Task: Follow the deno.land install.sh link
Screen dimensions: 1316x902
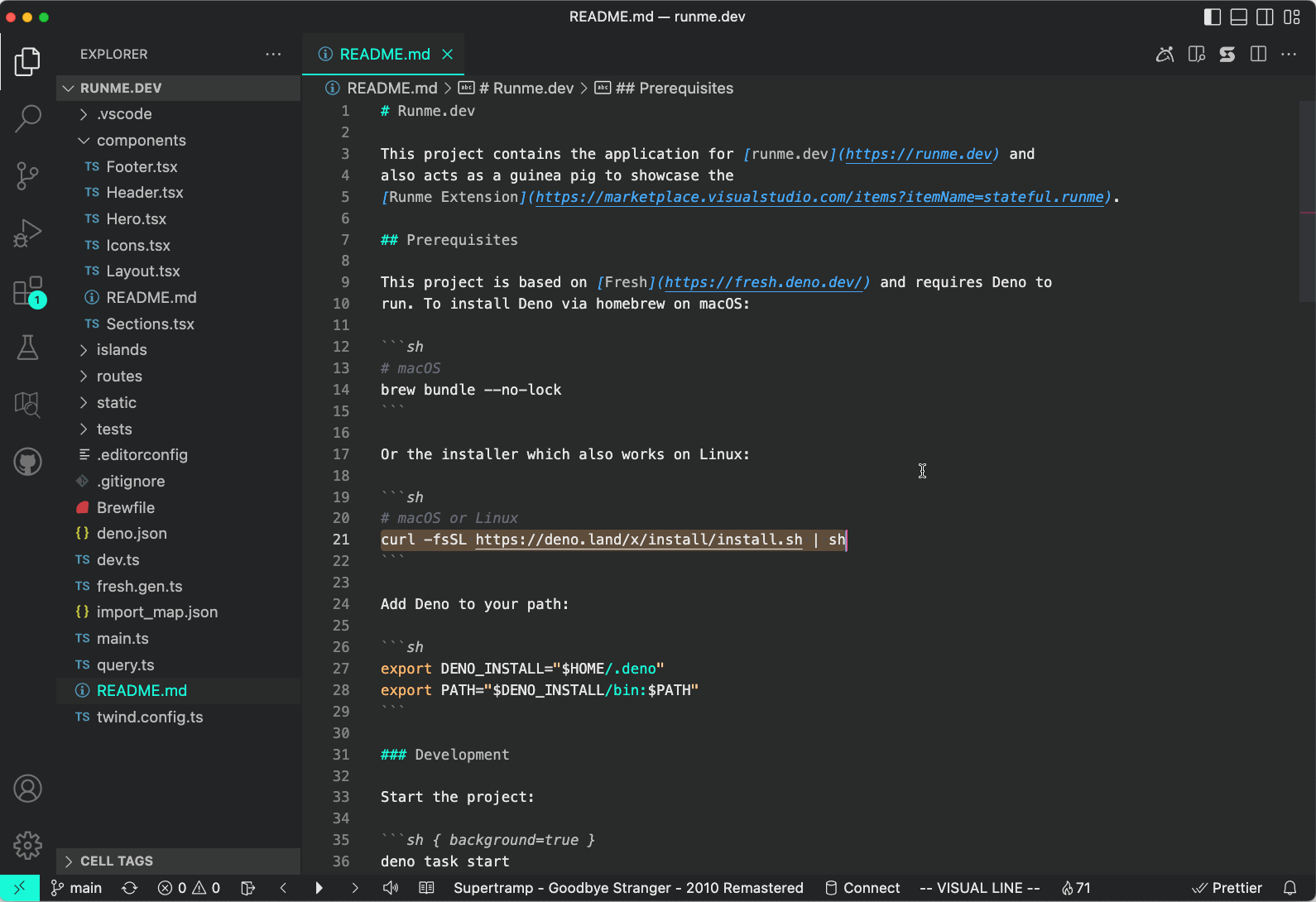Action: point(639,540)
